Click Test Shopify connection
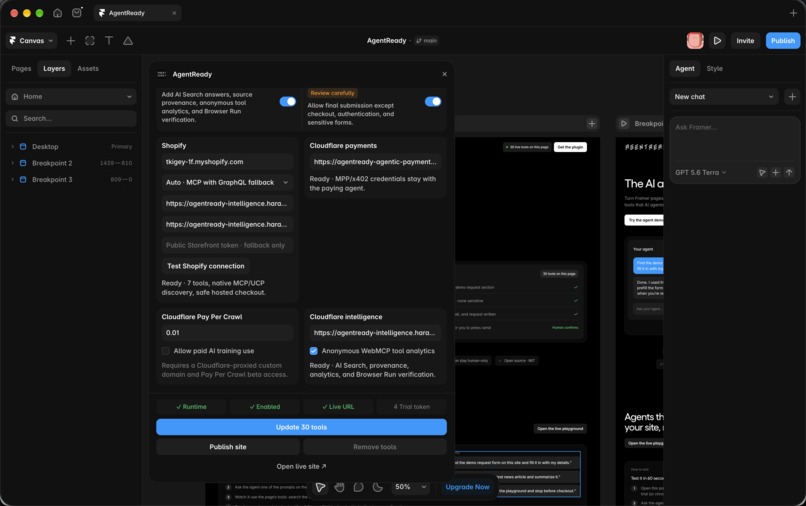 click(206, 266)
